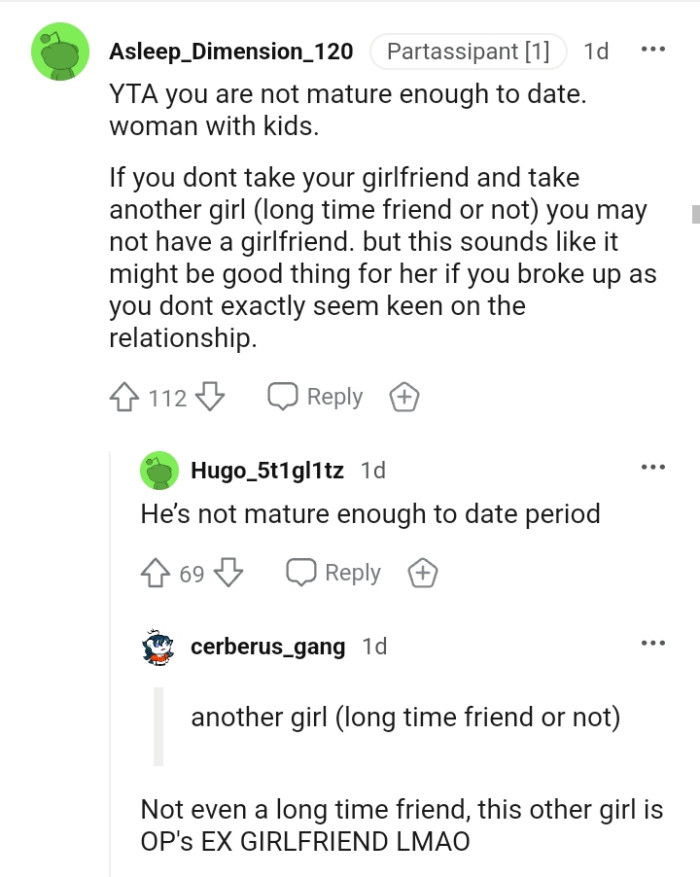Viewport: 700px width, 877px height.
Task: Click the Partassipant [1] flair badge
Action: (x=468, y=51)
